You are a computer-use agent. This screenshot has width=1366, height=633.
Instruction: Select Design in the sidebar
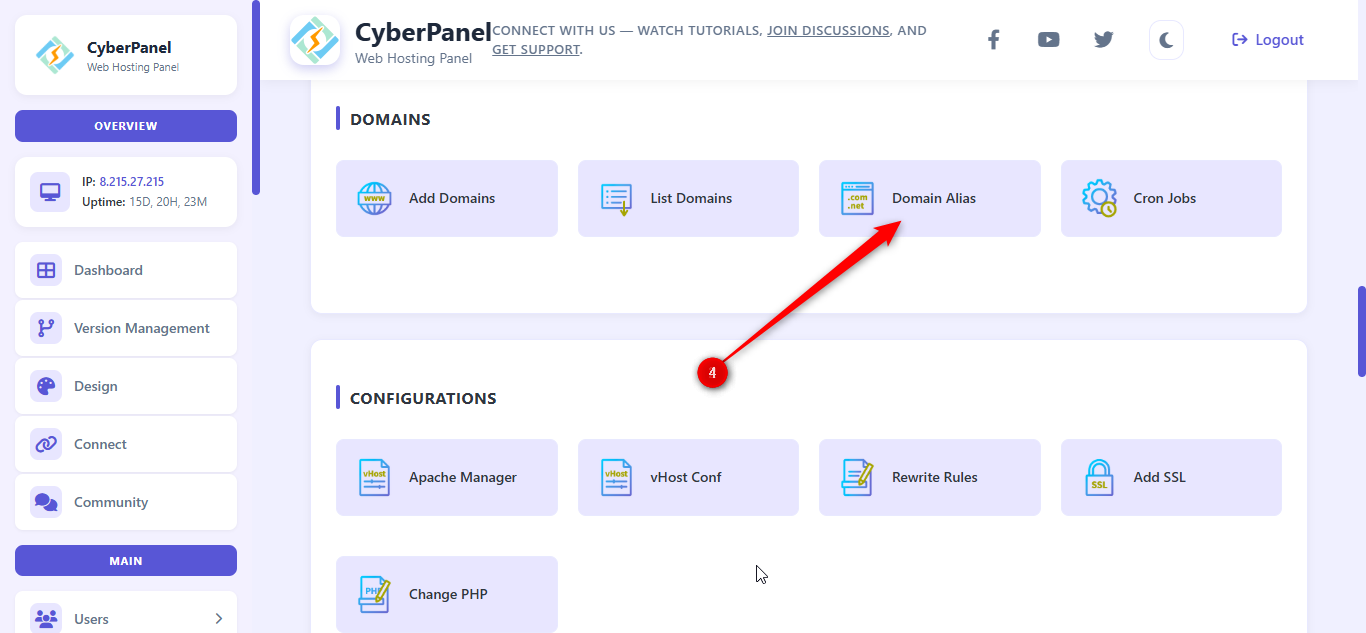pyautogui.click(x=96, y=386)
